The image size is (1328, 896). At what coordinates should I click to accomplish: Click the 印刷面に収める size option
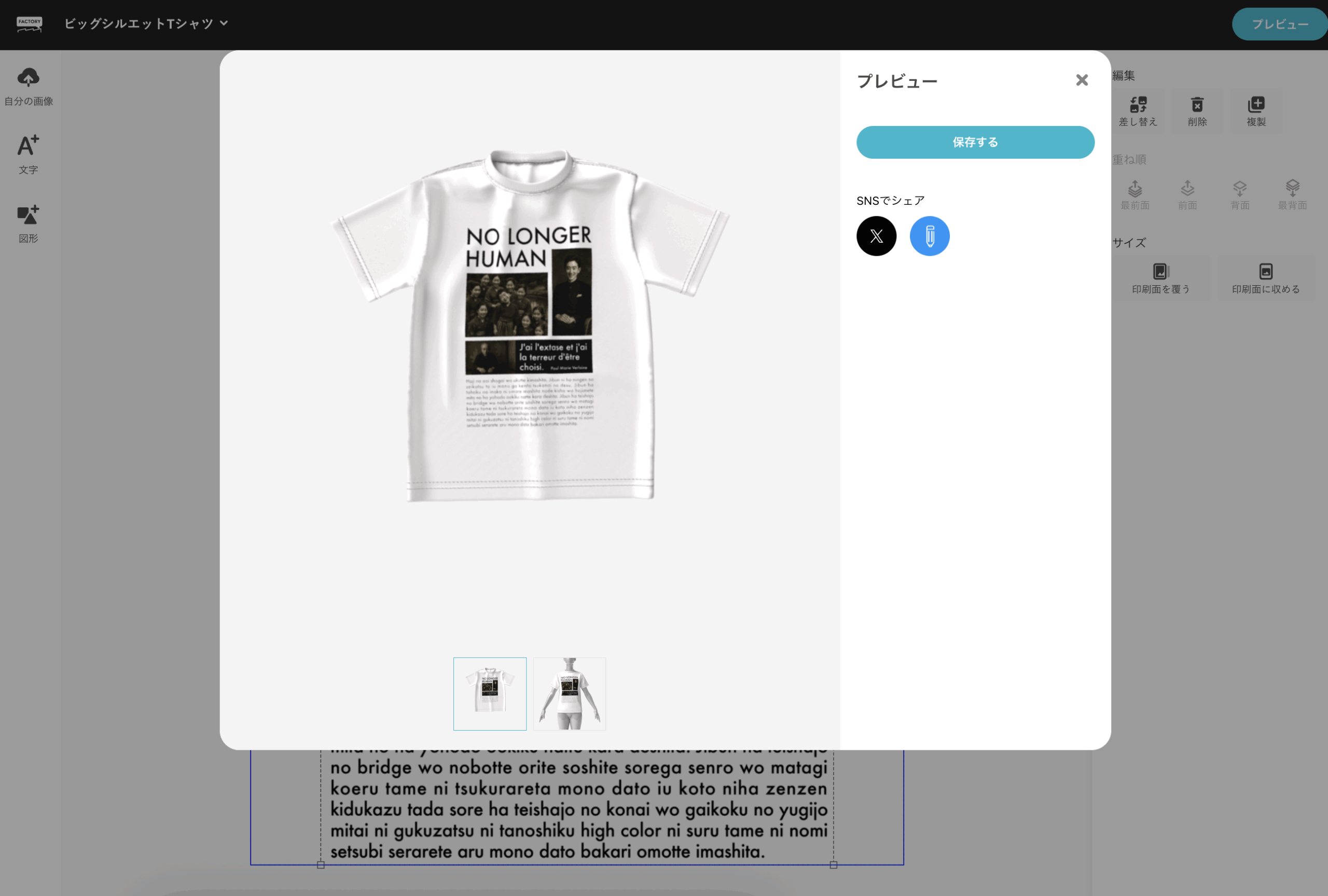pyautogui.click(x=1266, y=278)
